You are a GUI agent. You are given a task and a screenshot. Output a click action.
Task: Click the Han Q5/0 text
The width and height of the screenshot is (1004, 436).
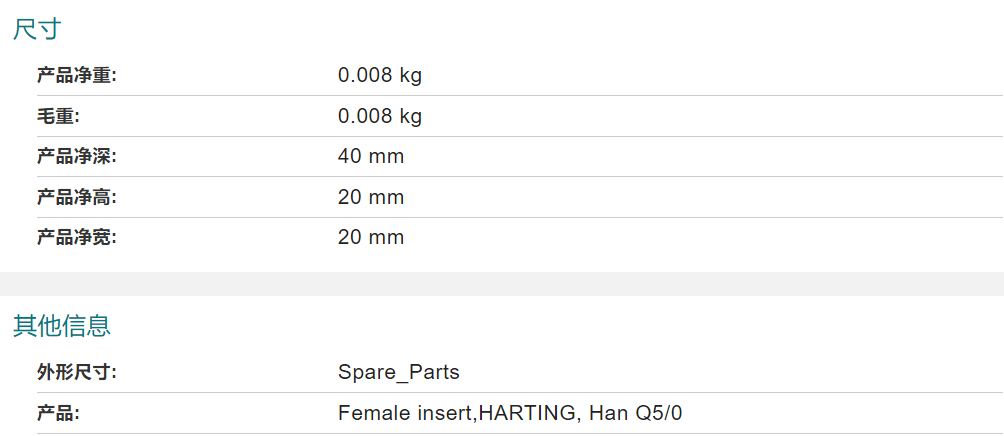635,414
